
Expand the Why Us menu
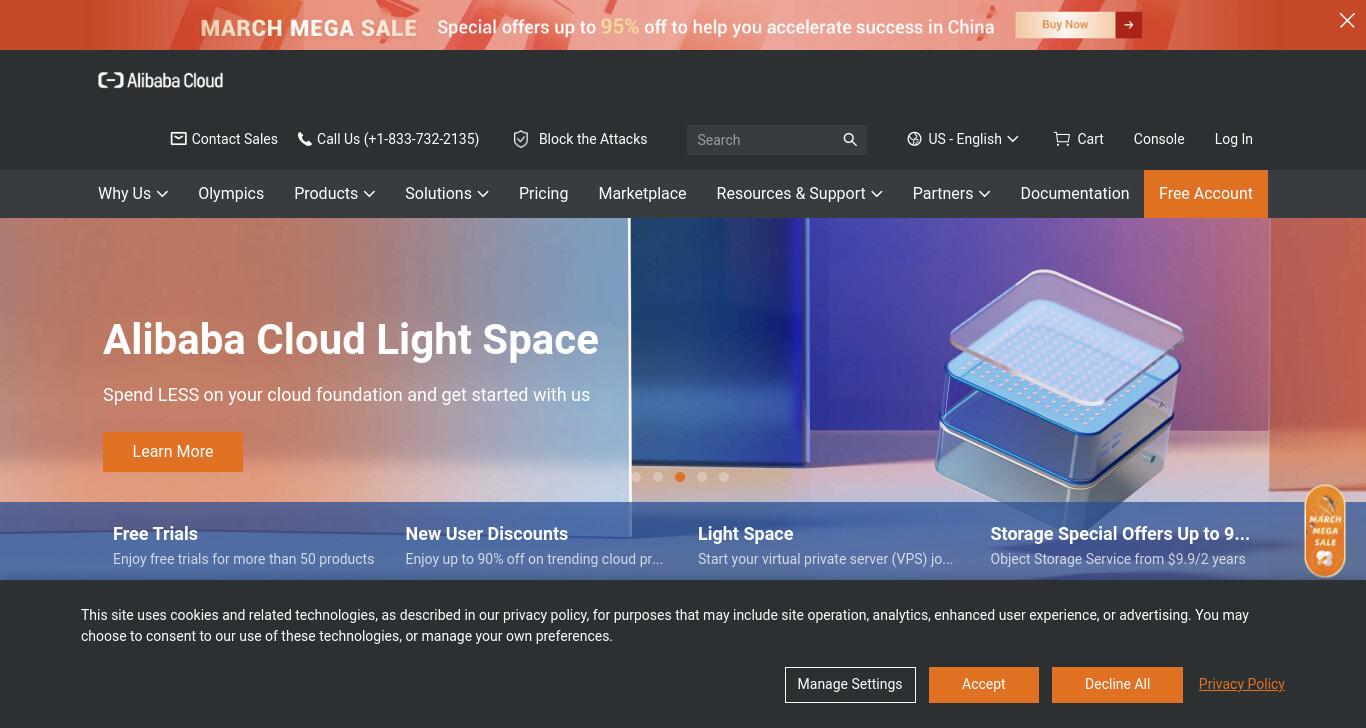tap(133, 193)
